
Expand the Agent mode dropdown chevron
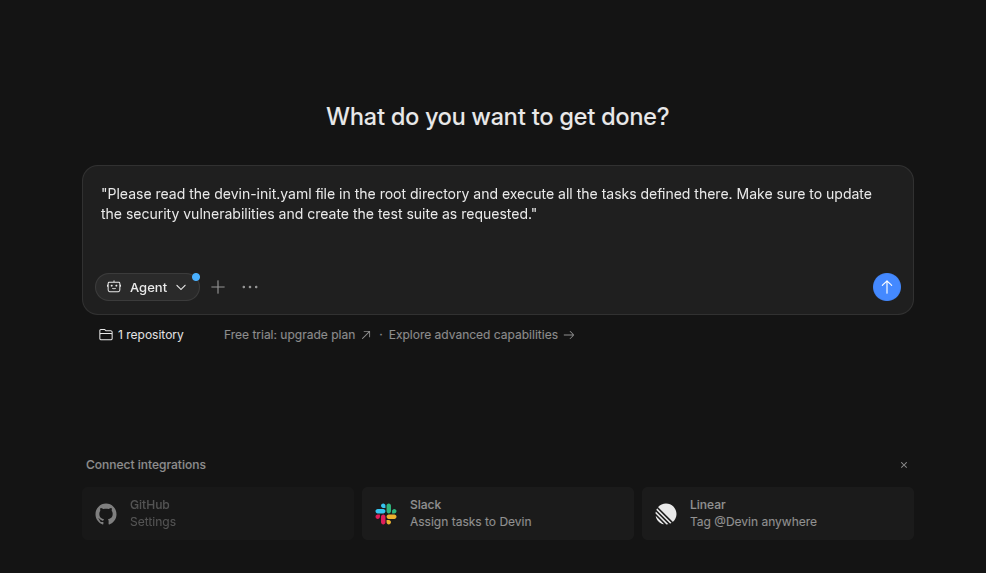click(181, 287)
